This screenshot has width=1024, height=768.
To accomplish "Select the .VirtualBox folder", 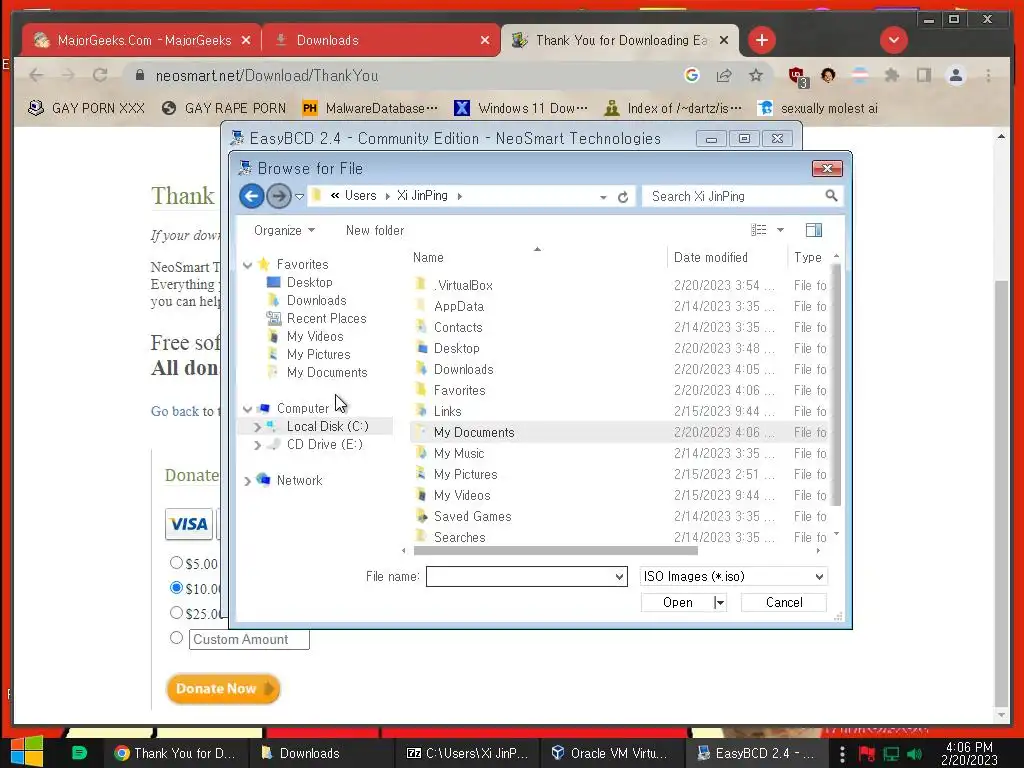I will (463, 285).
